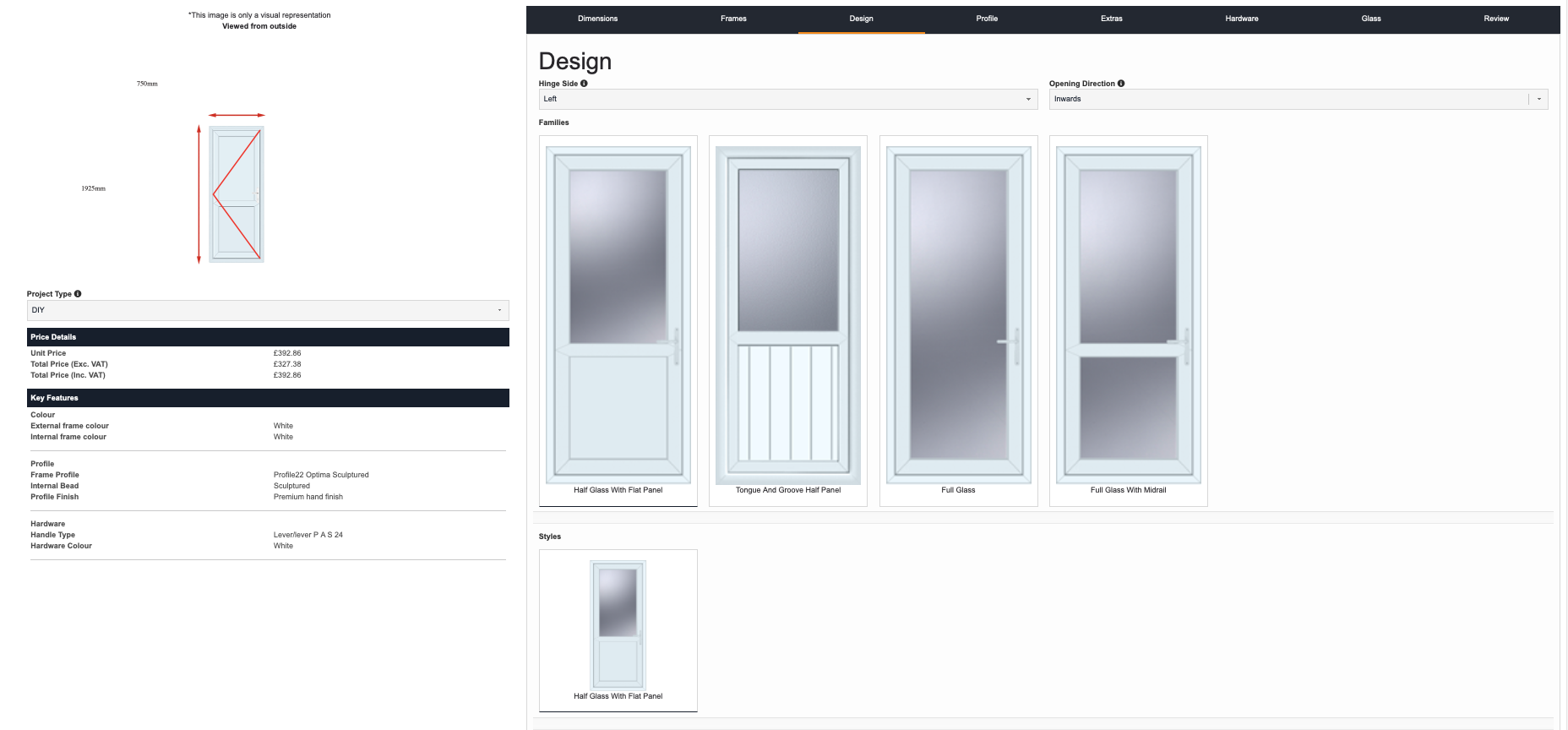
Task: Click the Opening Direction info icon
Action: [1121, 84]
